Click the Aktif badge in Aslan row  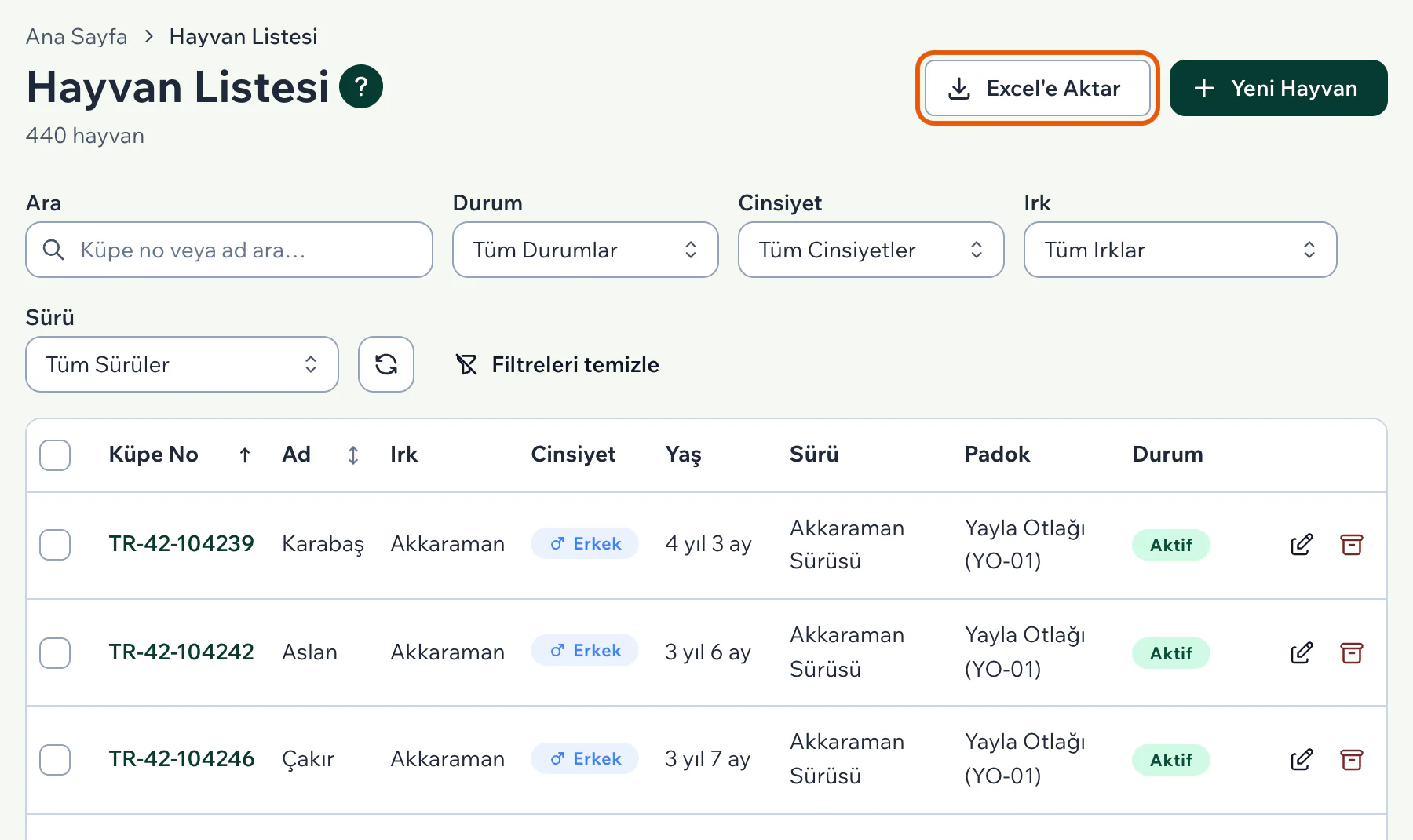(1171, 653)
